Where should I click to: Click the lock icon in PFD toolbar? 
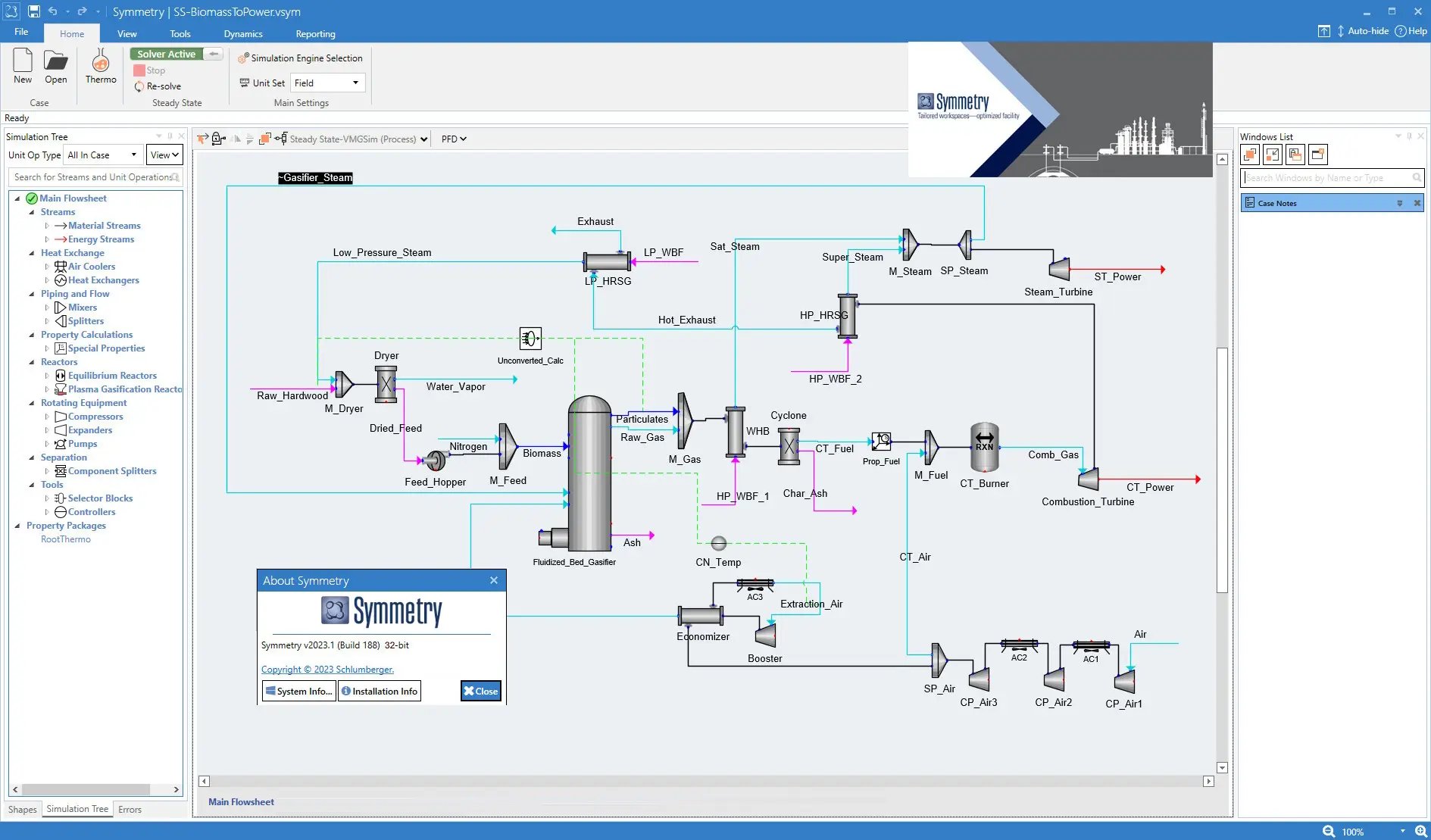219,139
